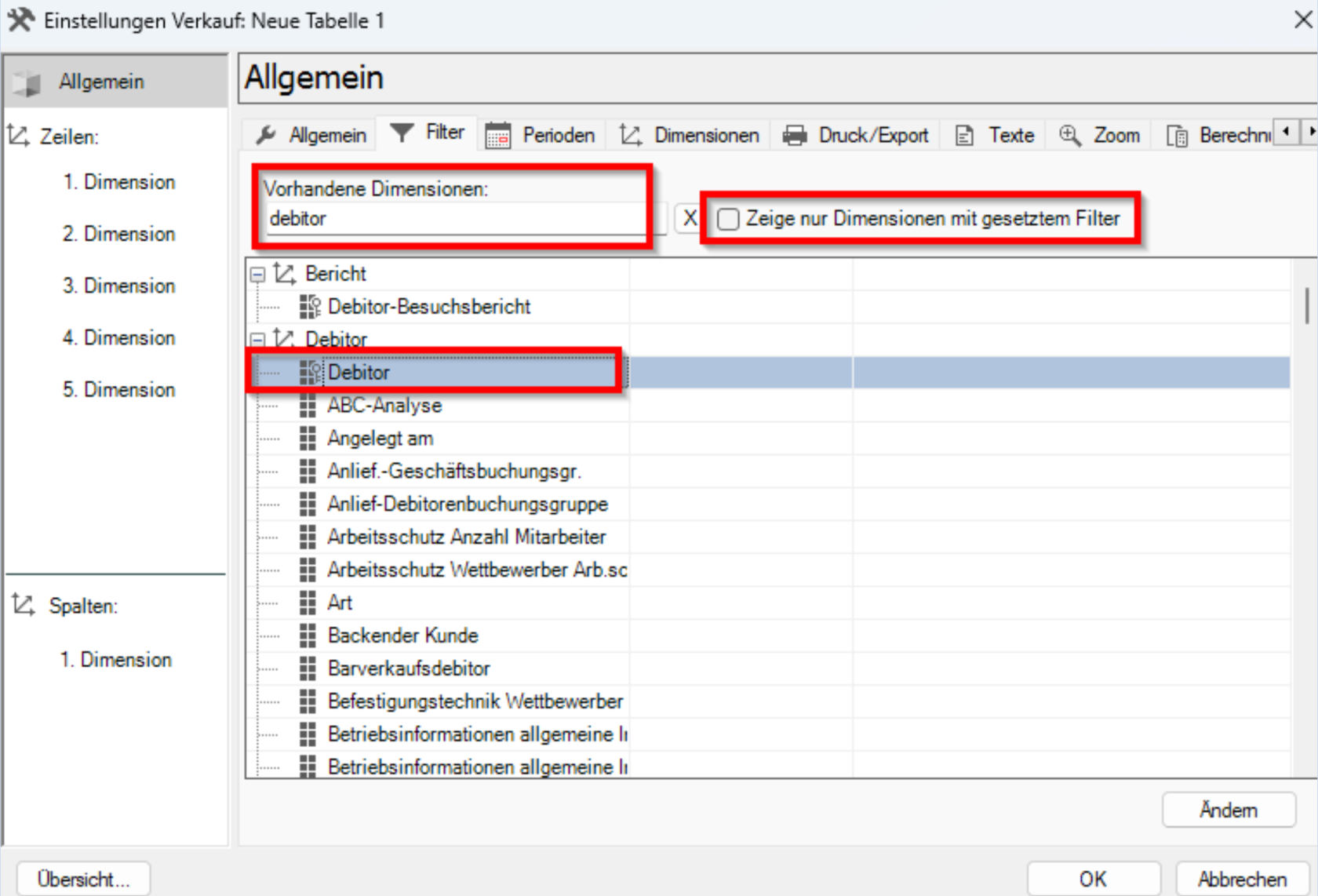Image resolution: width=1318 pixels, height=896 pixels.
Task: Click the dimension list vertical scrollbar thumb
Action: [x=1306, y=305]
